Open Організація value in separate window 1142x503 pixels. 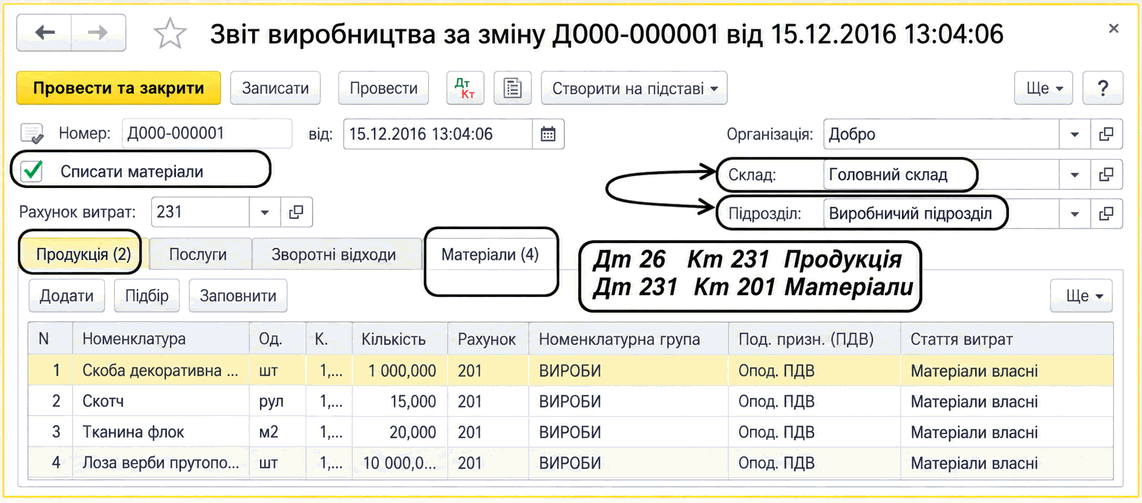(x=1106, y=135)
